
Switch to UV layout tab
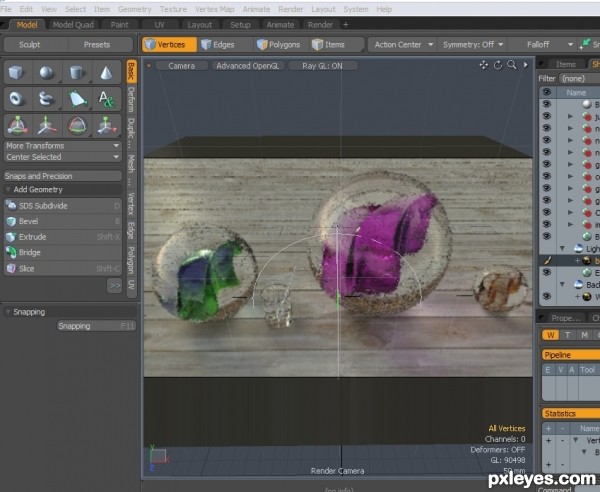[x=159, y=25]
